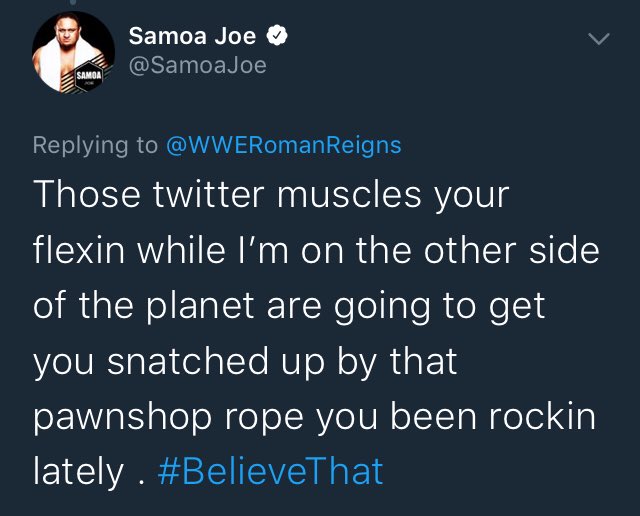This screenshot has width=640, height=516.
Task: Click the verified checkmark badge
Action: [277, 36]
